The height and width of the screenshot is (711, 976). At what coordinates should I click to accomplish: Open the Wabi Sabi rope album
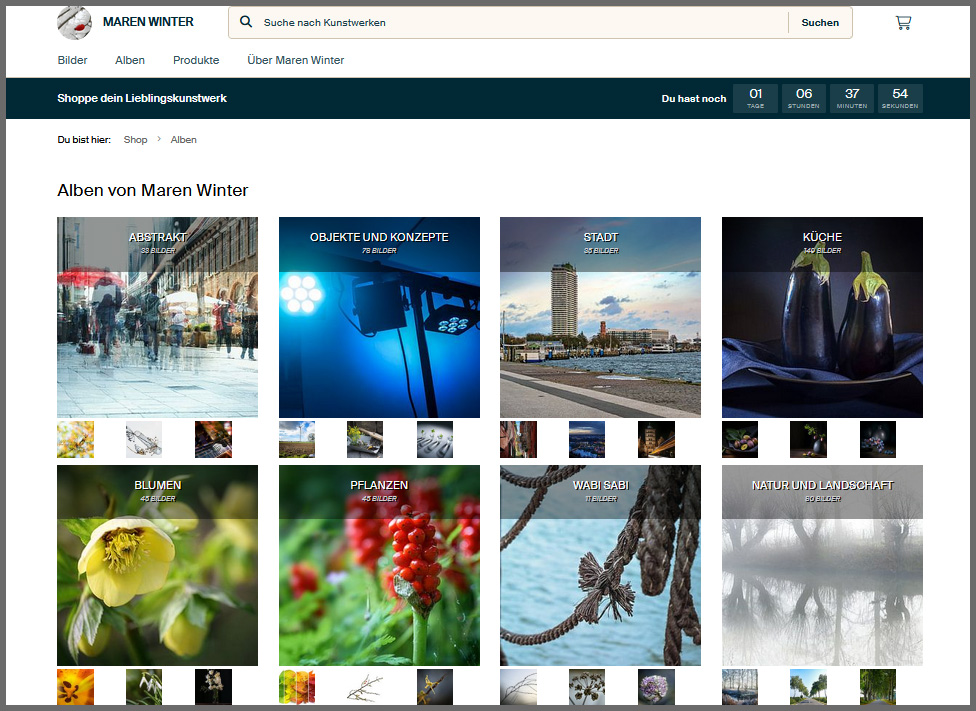[600, 565]
